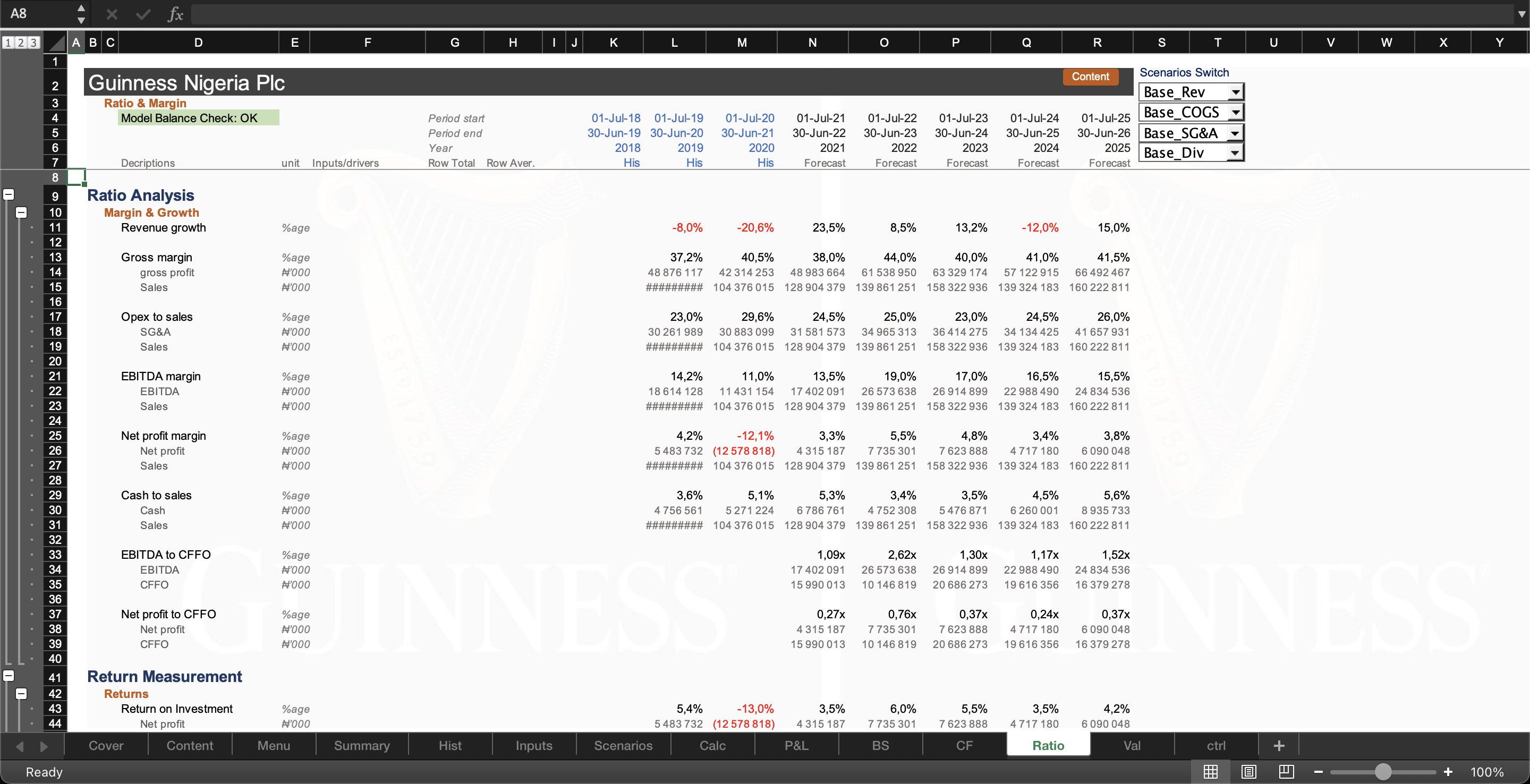1530x784 pixels.
Task: Expand the formula bar with arrow
Action: point(1520,14)
